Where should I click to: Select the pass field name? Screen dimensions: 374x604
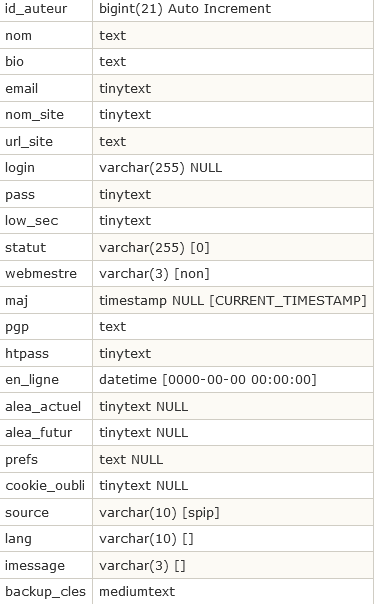click(20, 195)
